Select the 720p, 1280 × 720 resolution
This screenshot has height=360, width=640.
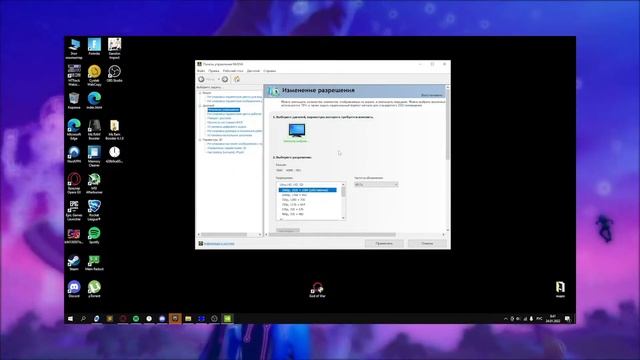pyautogui.click(x=293, y=200)
